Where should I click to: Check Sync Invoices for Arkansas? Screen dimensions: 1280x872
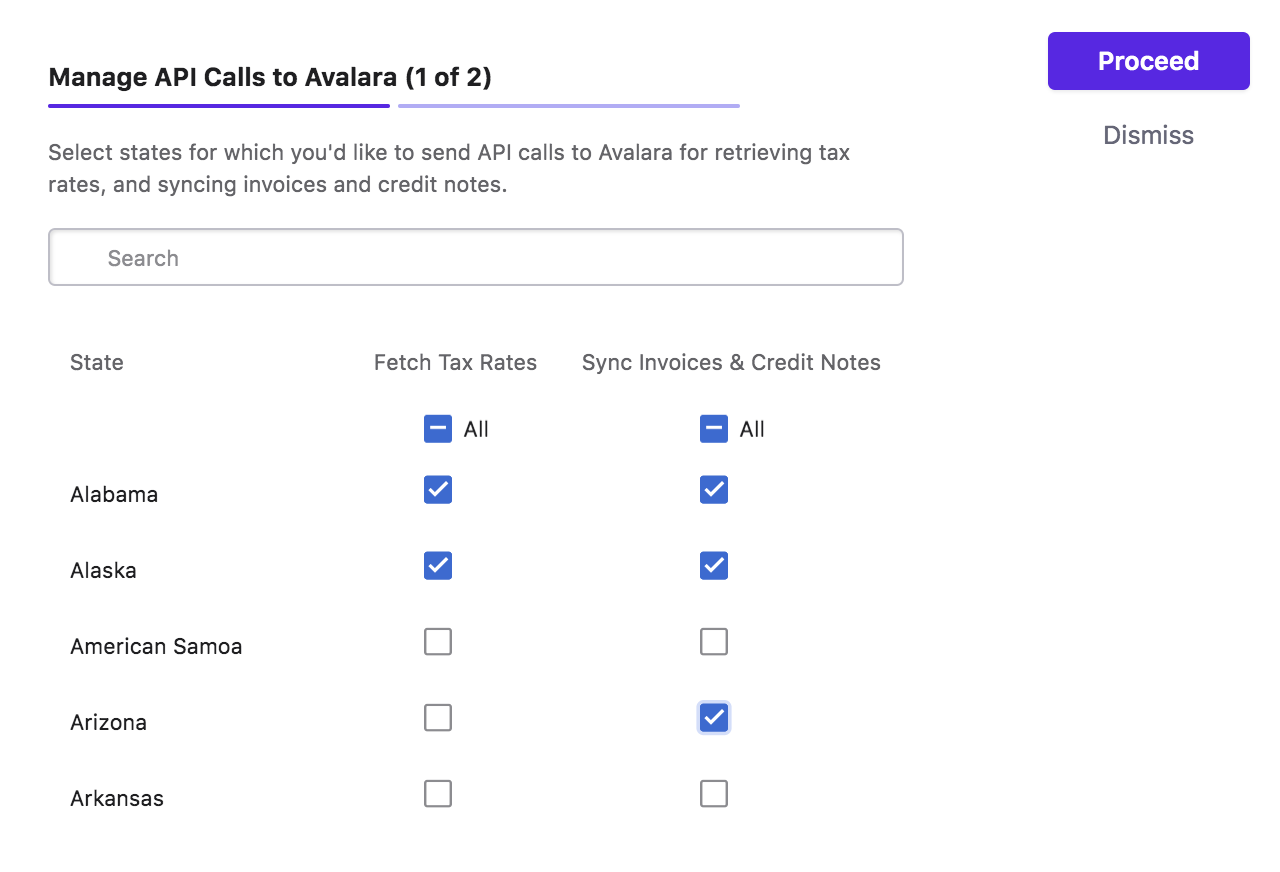[x=714, y=794]
